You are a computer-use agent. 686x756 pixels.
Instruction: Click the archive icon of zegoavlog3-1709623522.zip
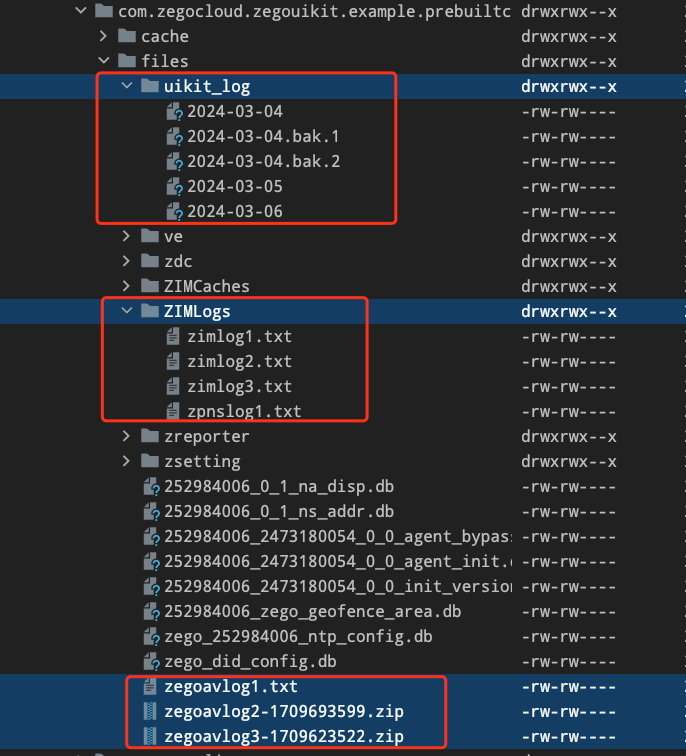click(x=150, y=736)
